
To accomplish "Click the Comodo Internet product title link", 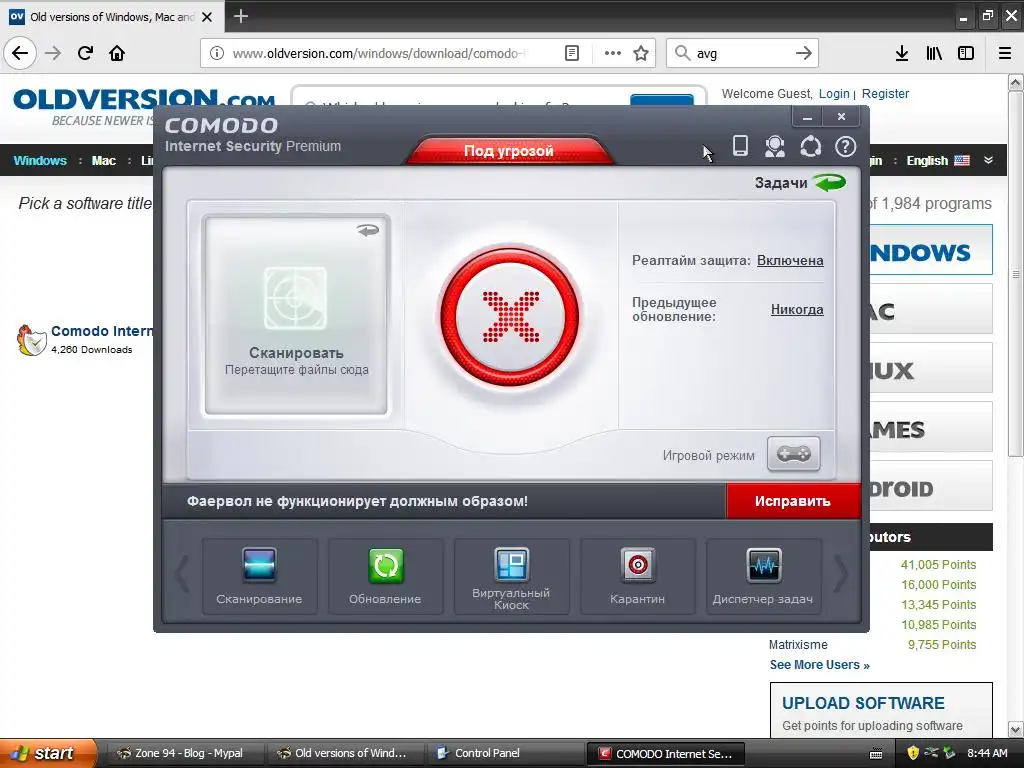I will pos(102,331).
